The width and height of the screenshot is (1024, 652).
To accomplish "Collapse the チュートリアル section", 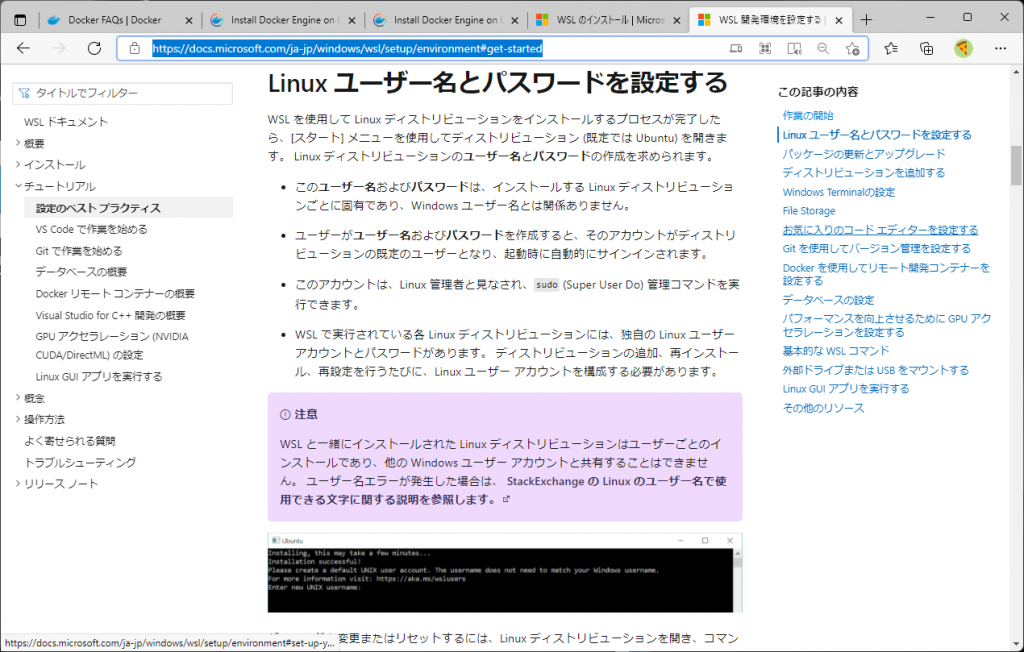I will point(18,186).
